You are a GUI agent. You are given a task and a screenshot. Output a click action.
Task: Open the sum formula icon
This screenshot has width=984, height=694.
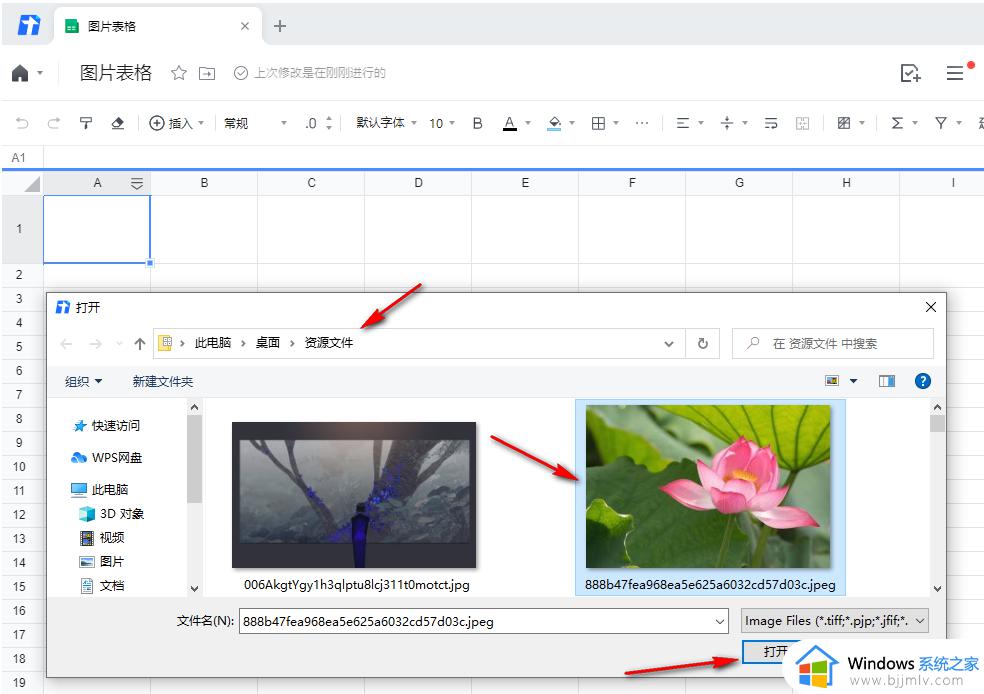pyautogui.click(x=897, y=123)
